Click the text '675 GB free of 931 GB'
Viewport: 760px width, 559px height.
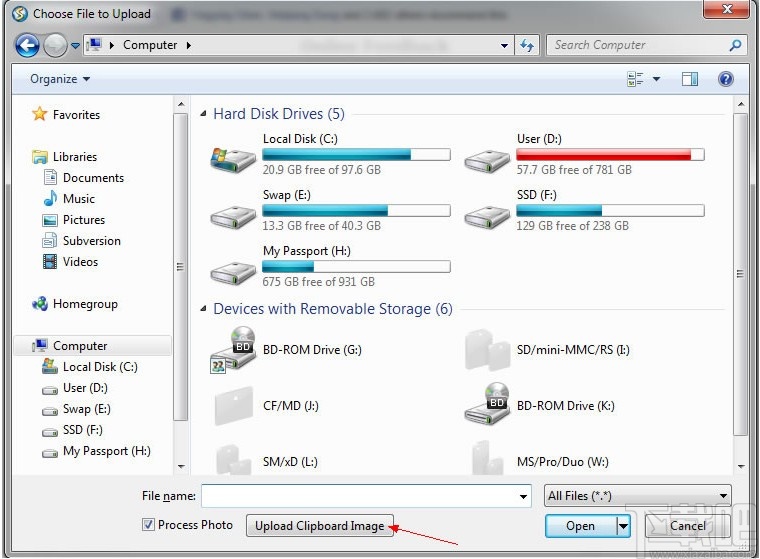pos(318,282)
